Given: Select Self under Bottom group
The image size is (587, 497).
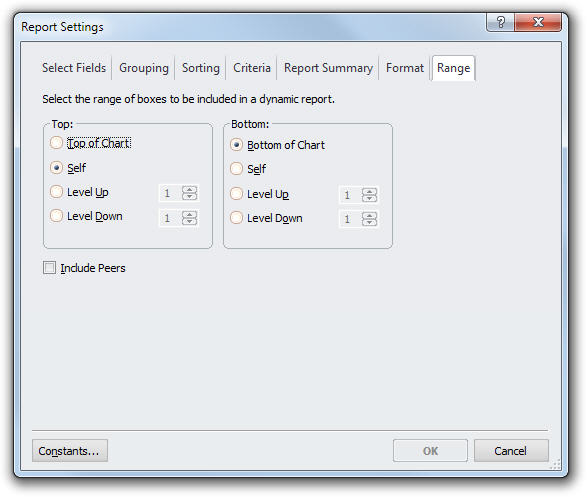Looking at the screenshot, I should [236, 168].
